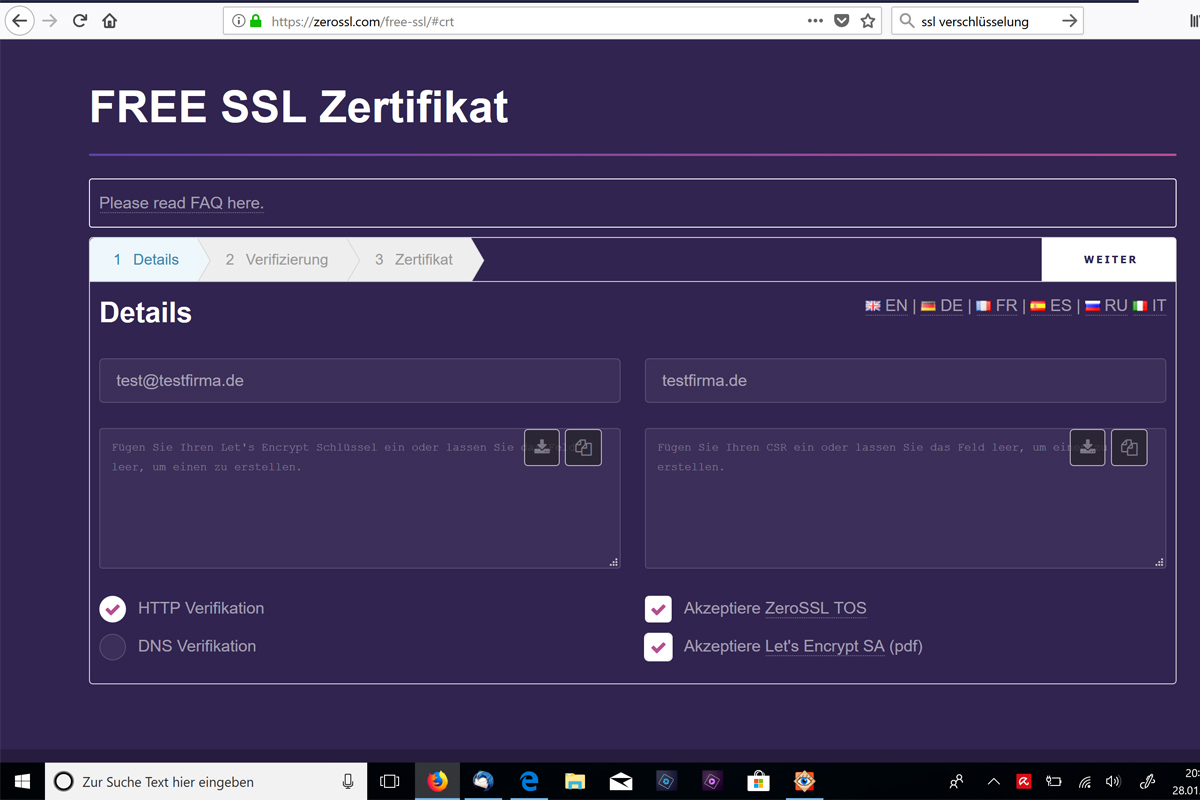Click download icon in CSR box
This screenshot has width=1200, height=800.
[x=1088, y=447]
